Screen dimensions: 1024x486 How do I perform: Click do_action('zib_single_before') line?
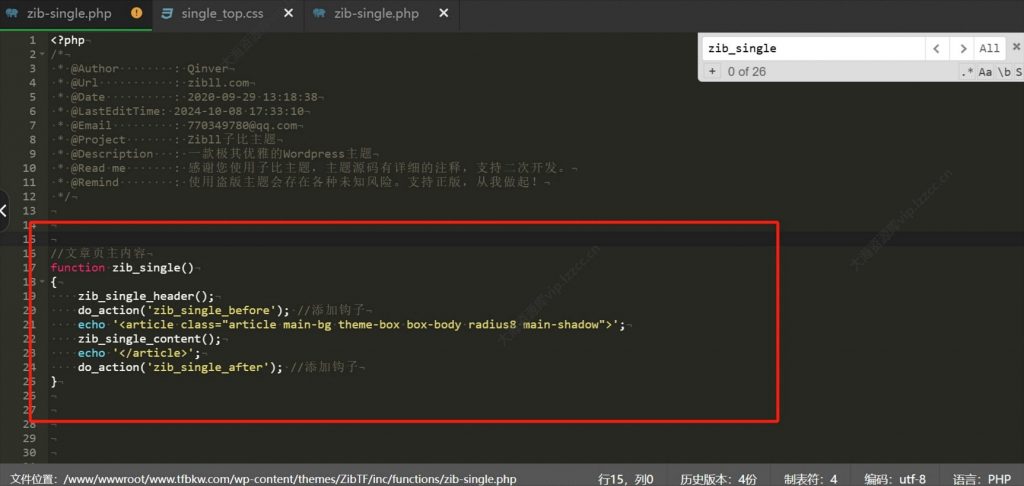(225, 310)
